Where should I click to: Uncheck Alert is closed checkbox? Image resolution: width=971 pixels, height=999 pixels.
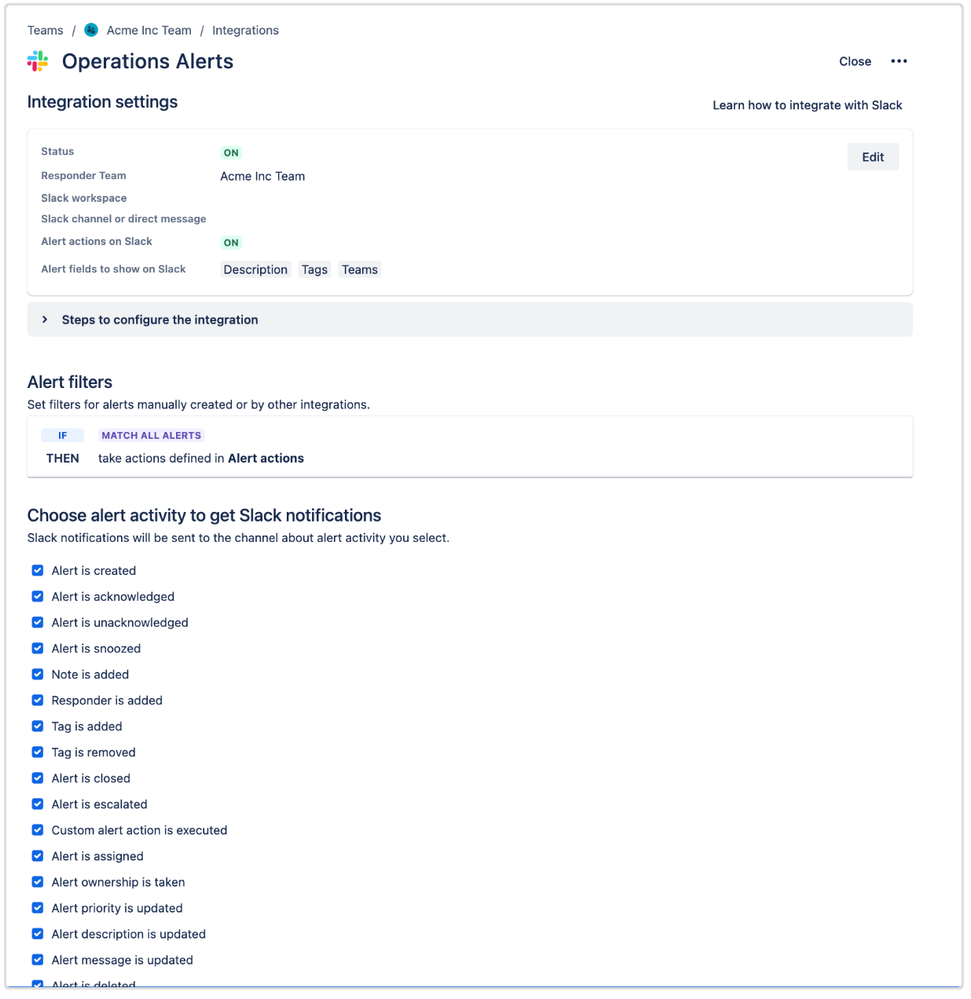[x=38, y=778]
